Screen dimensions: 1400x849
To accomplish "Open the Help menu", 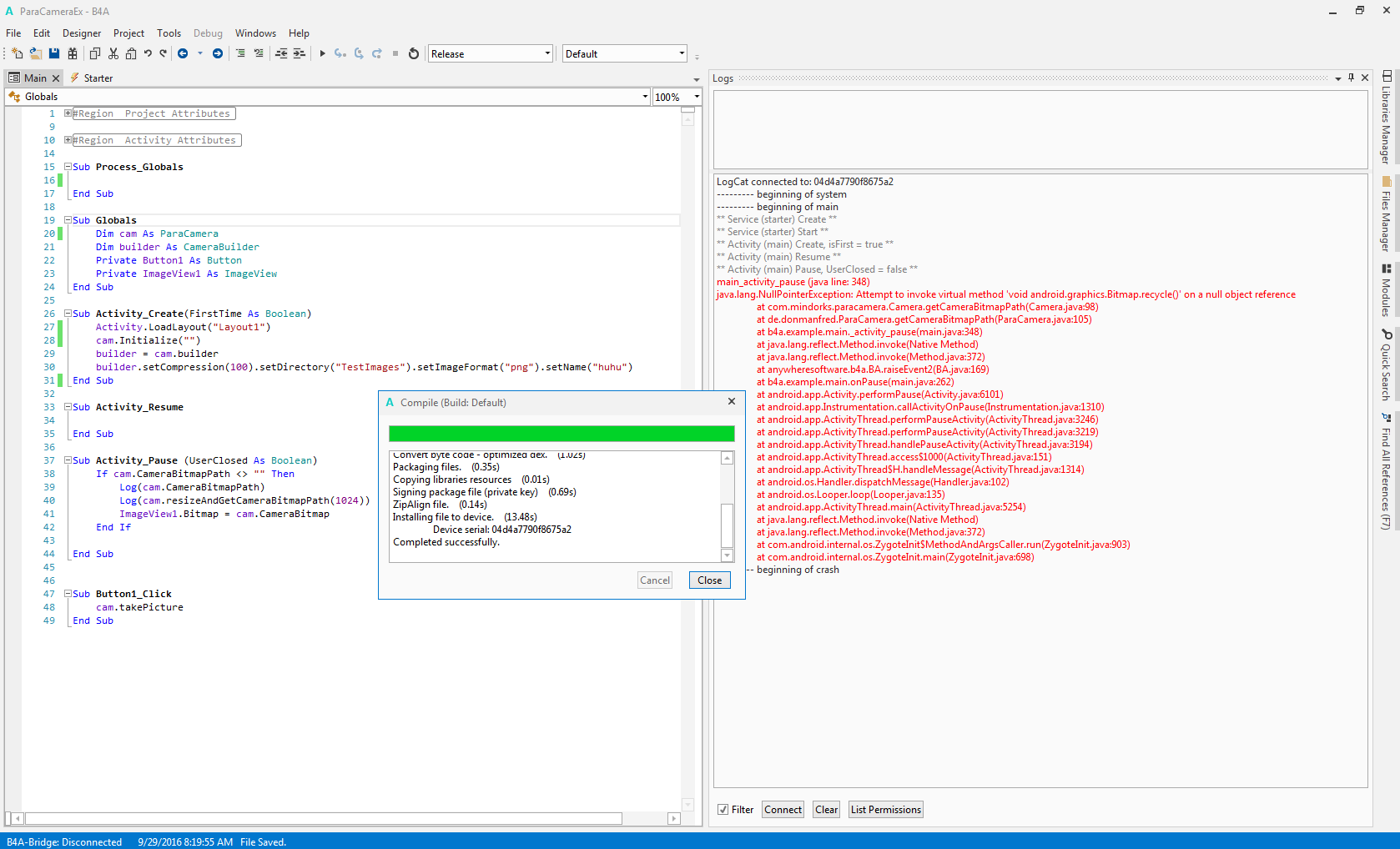I will [299, 33].
